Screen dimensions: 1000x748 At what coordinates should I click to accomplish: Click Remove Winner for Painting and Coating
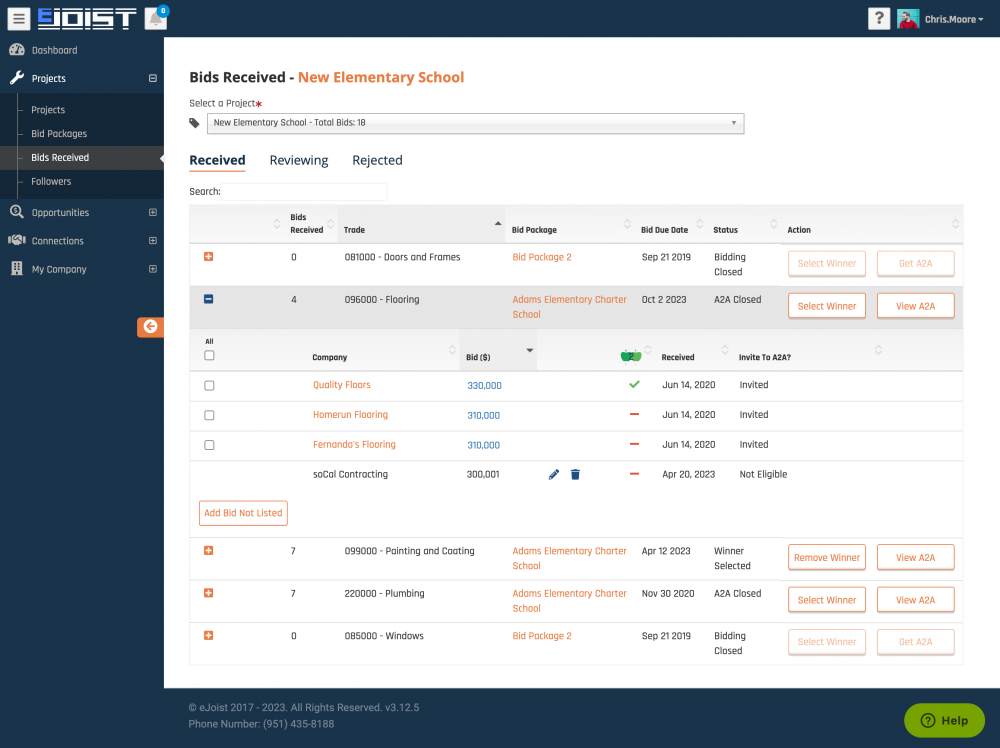827,557
